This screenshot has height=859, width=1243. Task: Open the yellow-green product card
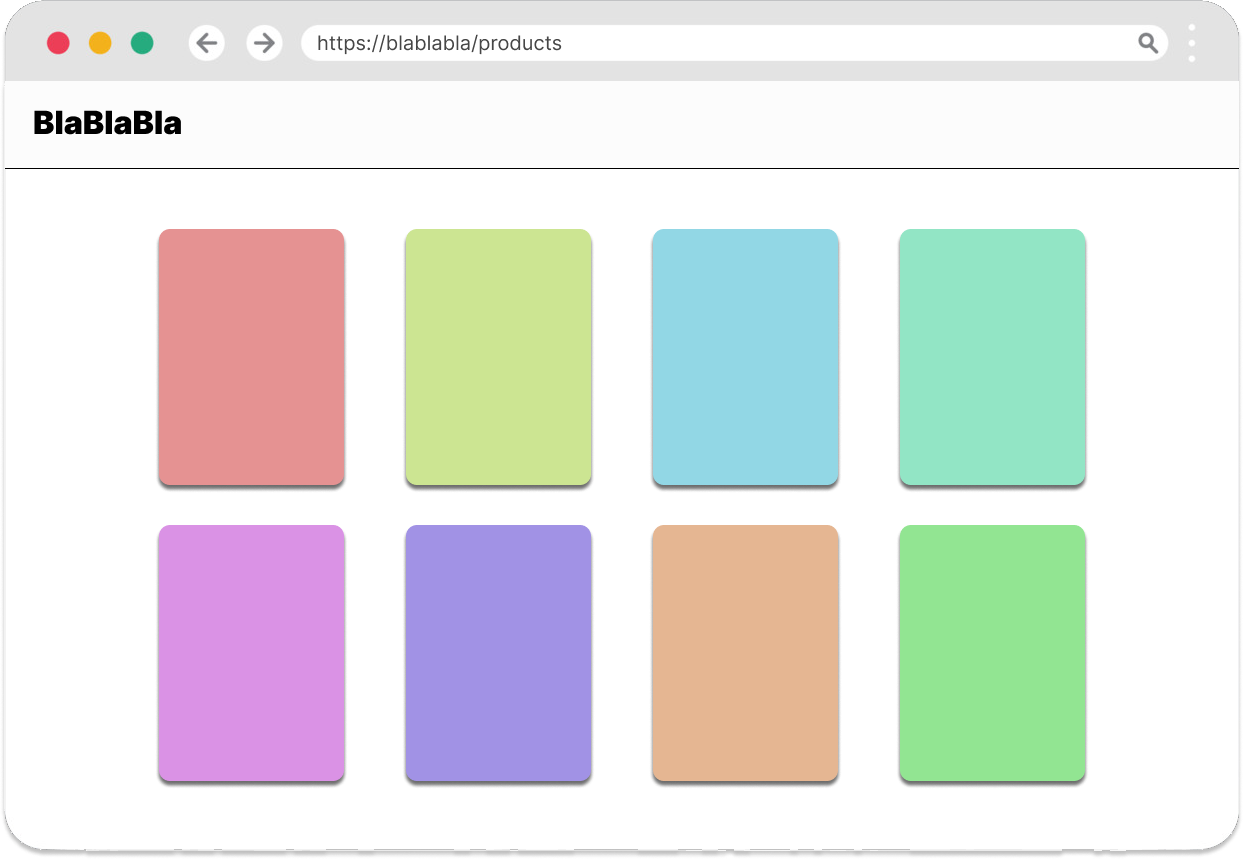pos(498,357)
